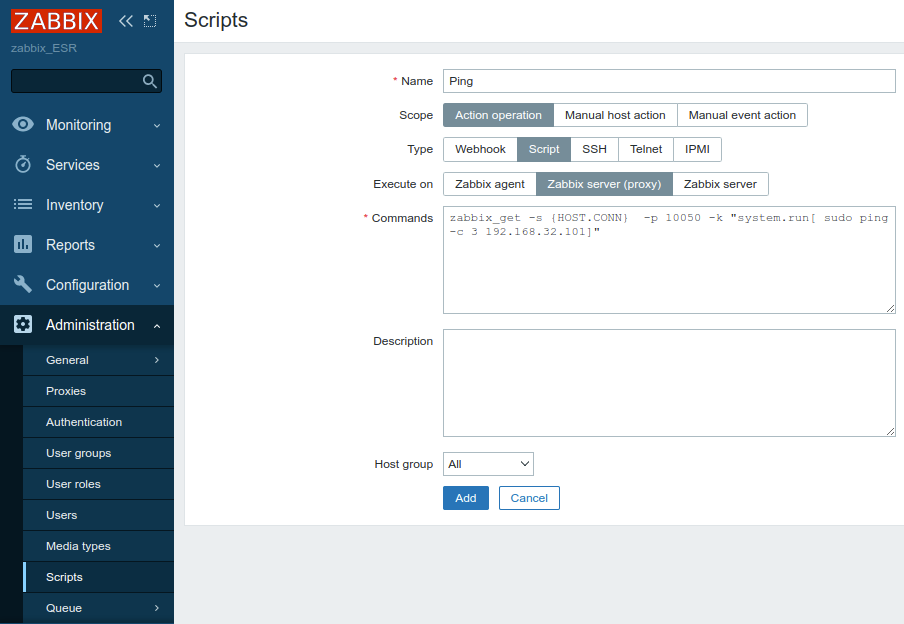Click the Zabbix logo
Viewport: 904px width, 624px height.
(56, 21)
